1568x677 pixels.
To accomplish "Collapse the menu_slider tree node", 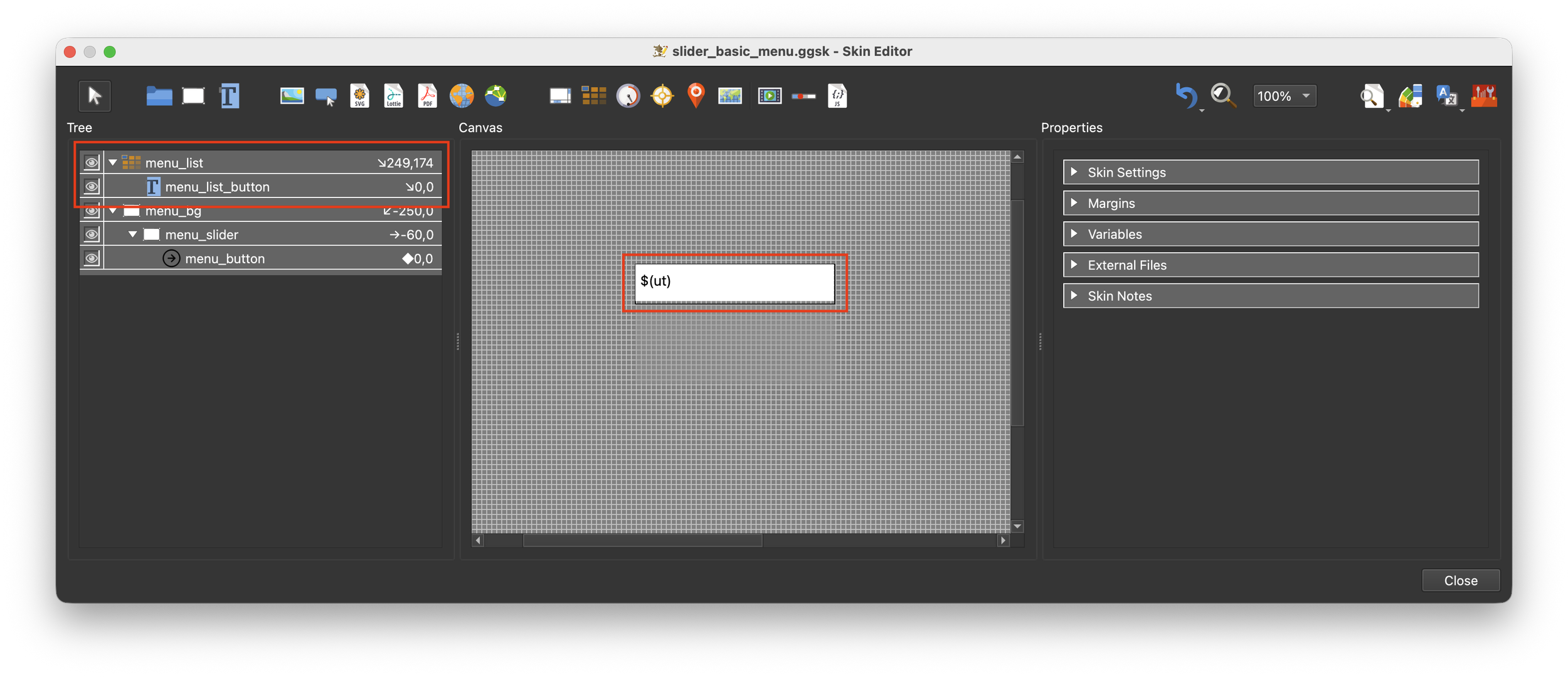I will point(133,234).
